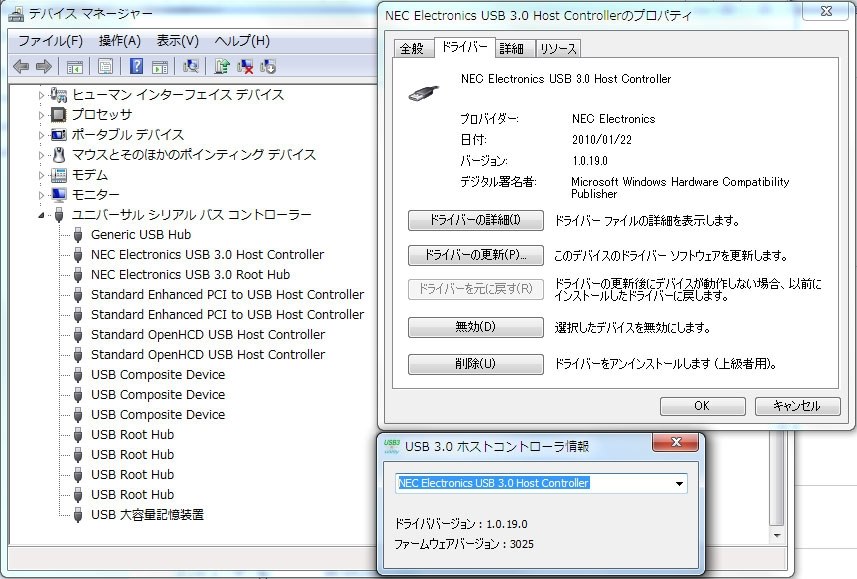Open the ヘルプ(H) menu
Viewport: 857px width, 579px height.
[242, 41]
